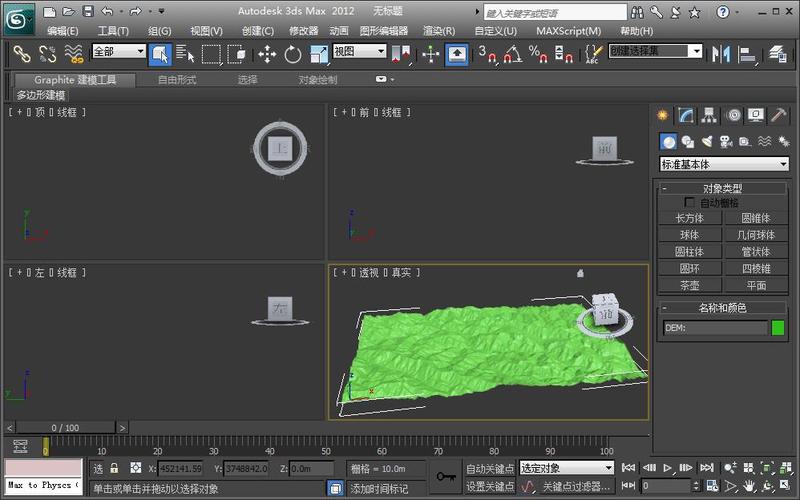Activate Select and Scale tool

tap(319, 54)
